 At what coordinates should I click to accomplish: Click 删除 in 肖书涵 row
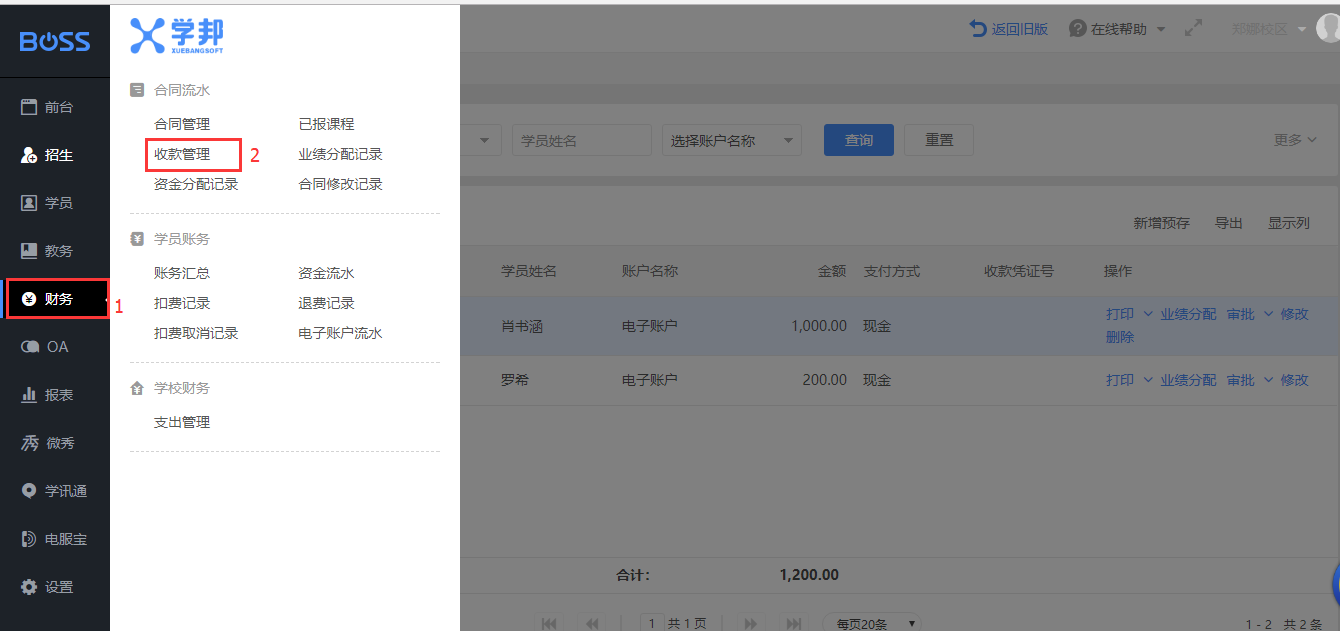pyautogui.click(x=1120, y=337)
